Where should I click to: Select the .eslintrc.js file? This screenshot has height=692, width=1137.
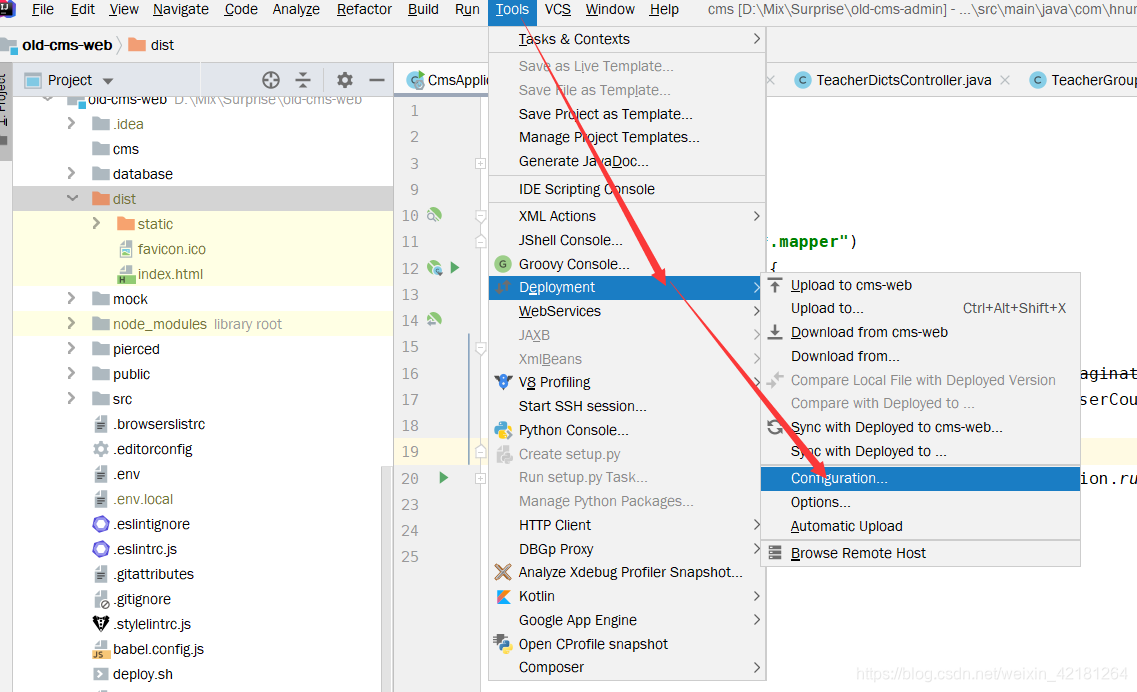pos(145,549)
